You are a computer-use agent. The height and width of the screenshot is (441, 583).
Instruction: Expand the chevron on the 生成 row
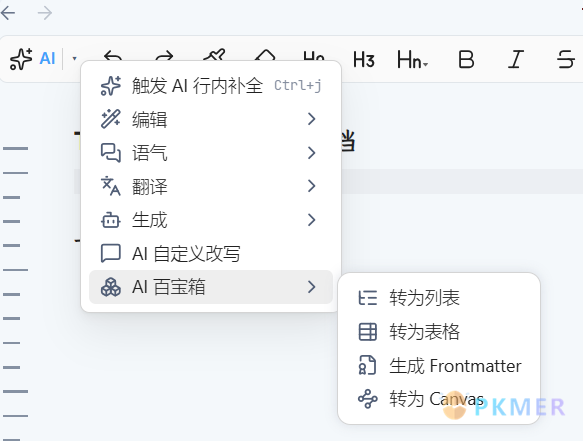[312, 220]
